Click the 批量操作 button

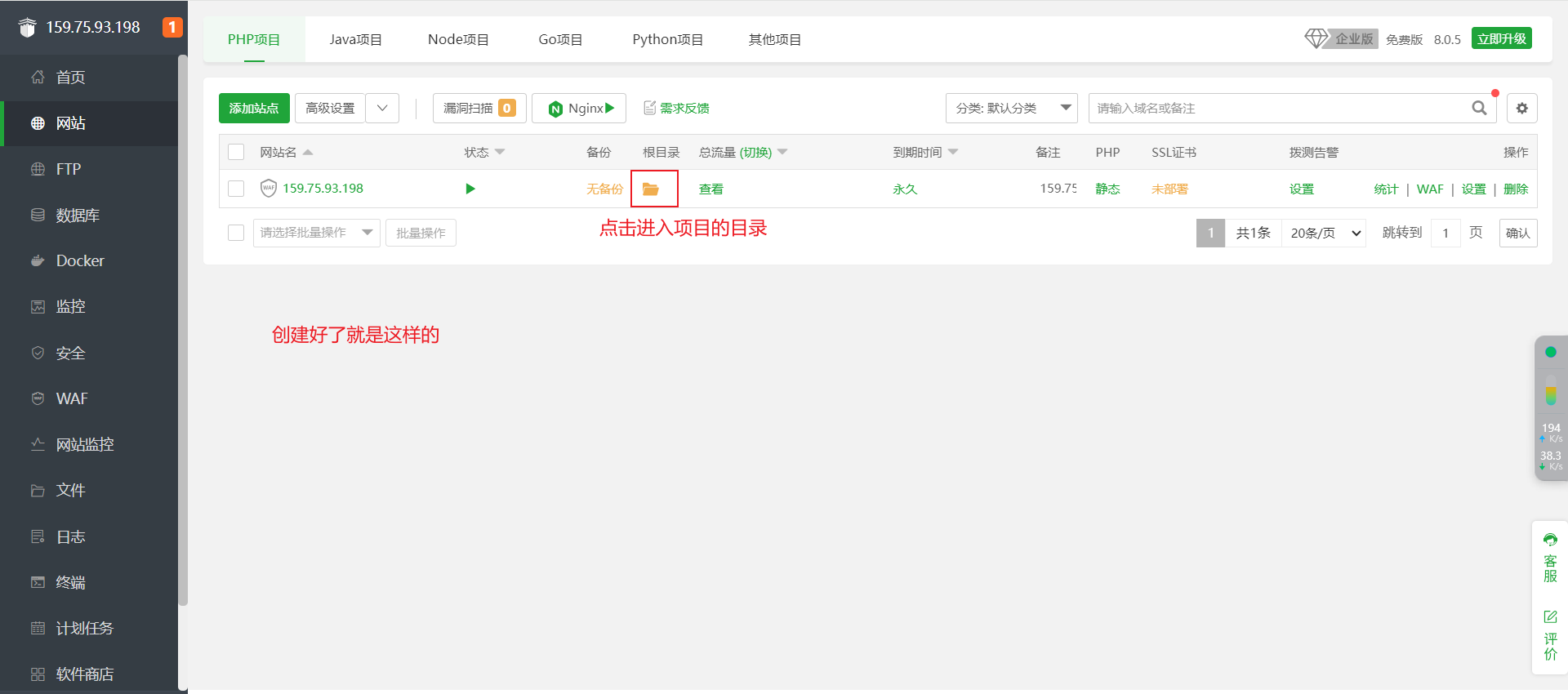point(421,233)
